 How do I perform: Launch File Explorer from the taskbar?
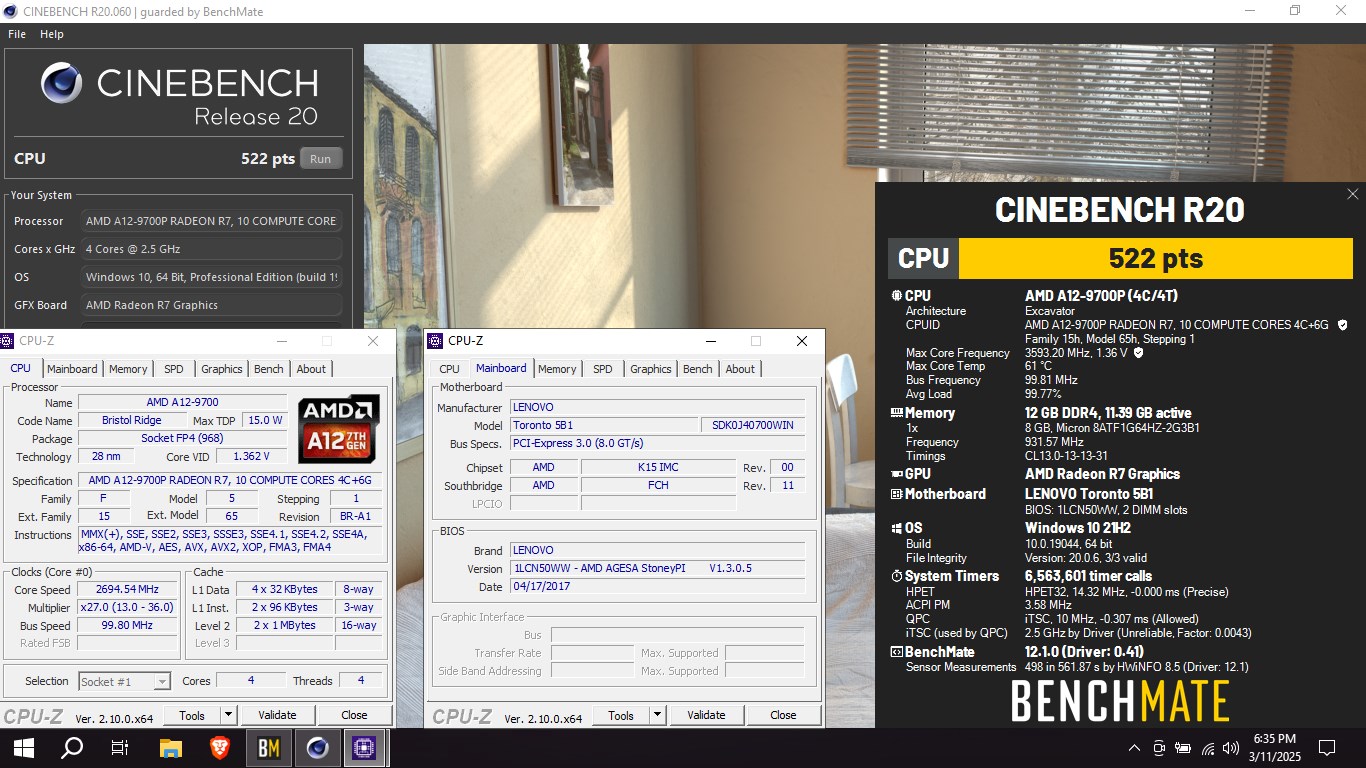[x=171, y=747]
